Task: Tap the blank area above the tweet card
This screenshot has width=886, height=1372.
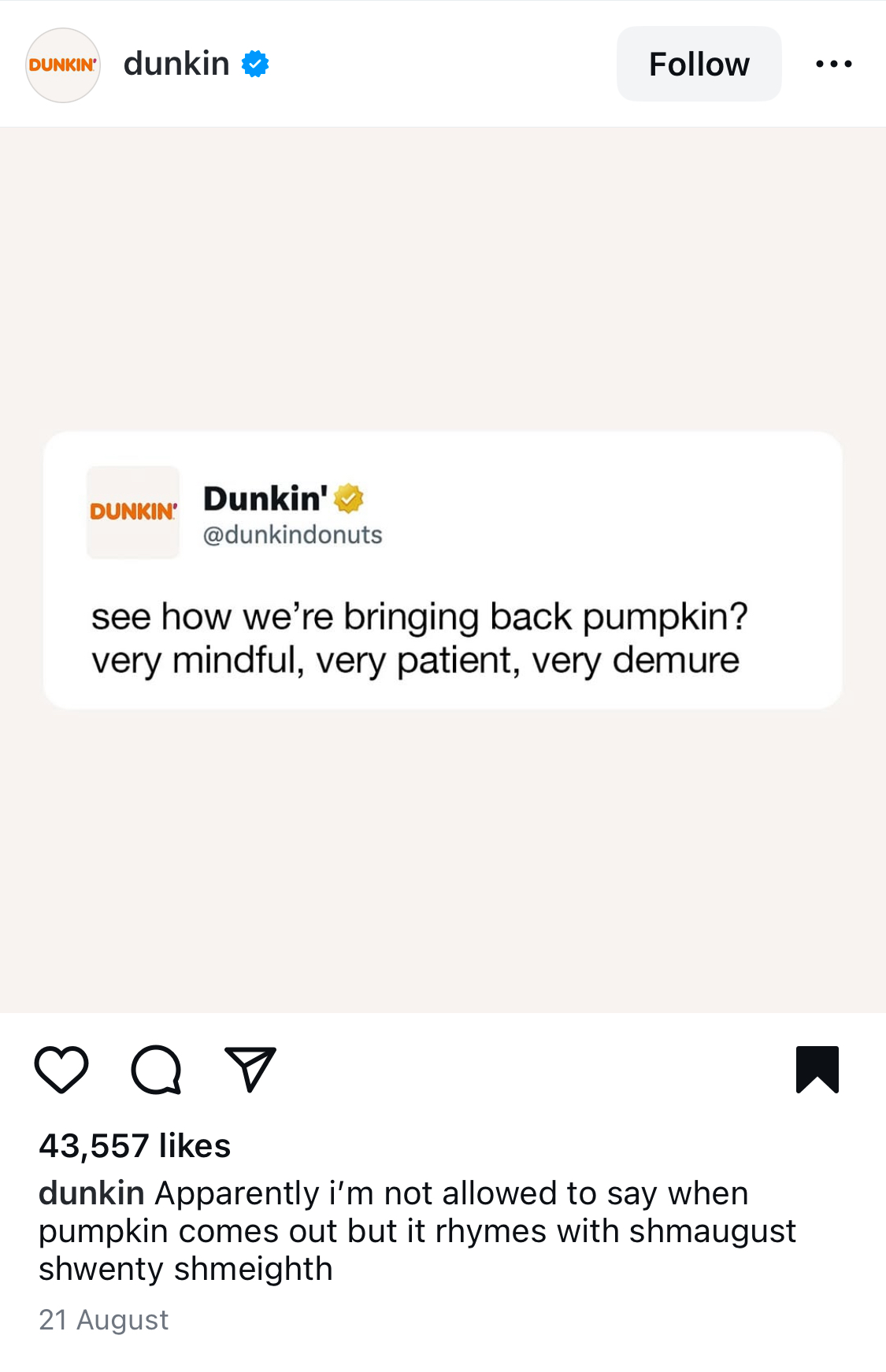Action: tap(443, 279)
